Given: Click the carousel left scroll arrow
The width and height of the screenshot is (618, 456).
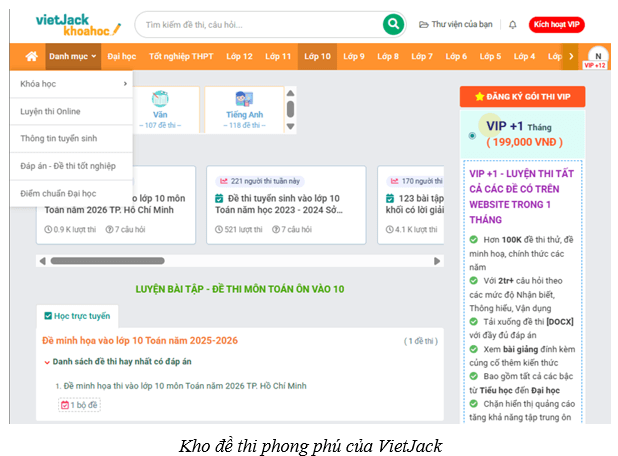Looking at the screenshot, I should point(43,261).
